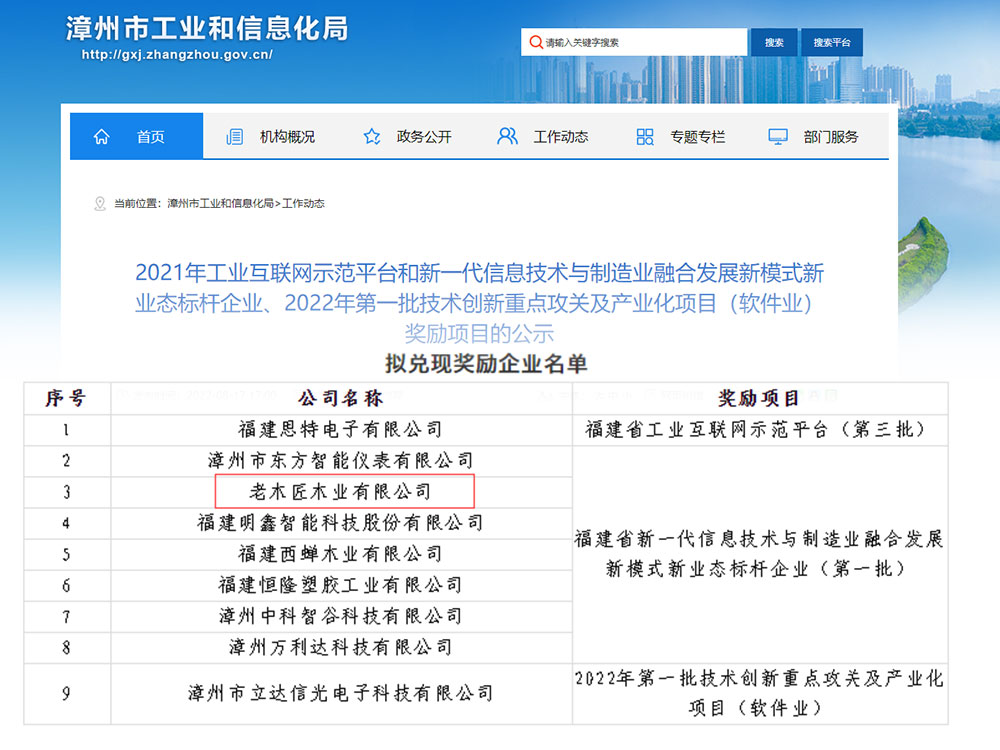The image size is (1000, 750).
Task: Click the 机构概况 document icon
Action: coord(235,137)
